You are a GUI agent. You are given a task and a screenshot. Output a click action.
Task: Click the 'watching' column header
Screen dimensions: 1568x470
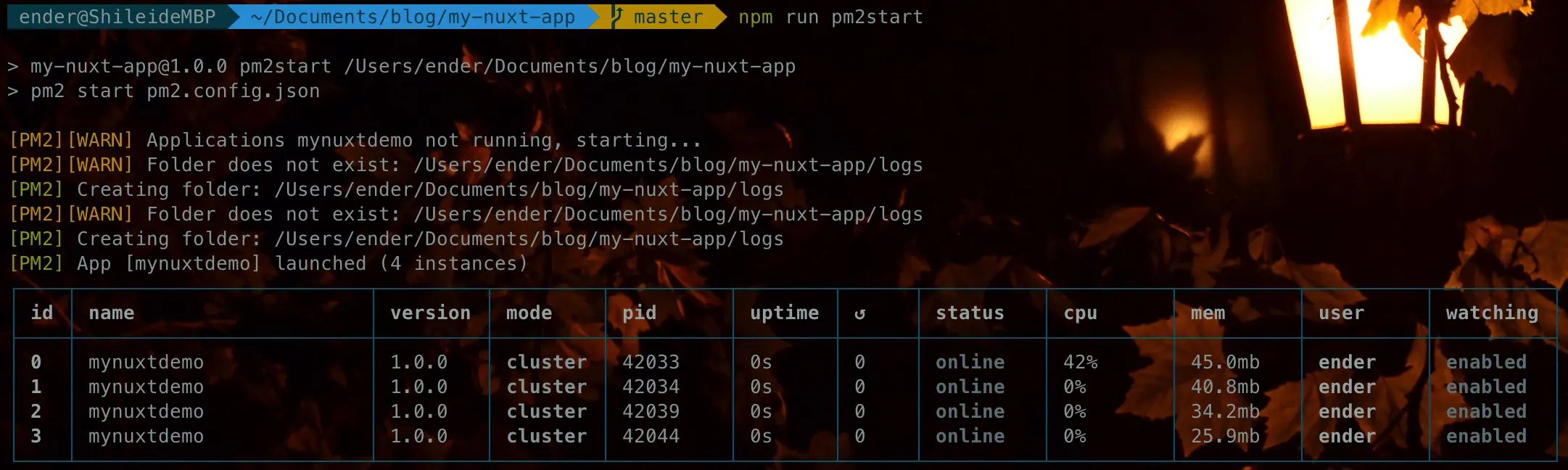coord(1493,313)
